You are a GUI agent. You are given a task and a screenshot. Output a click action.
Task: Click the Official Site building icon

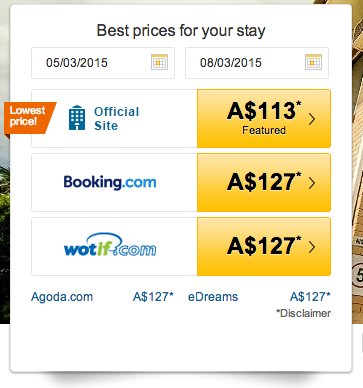pyautogui.click(x=77, y=118)
